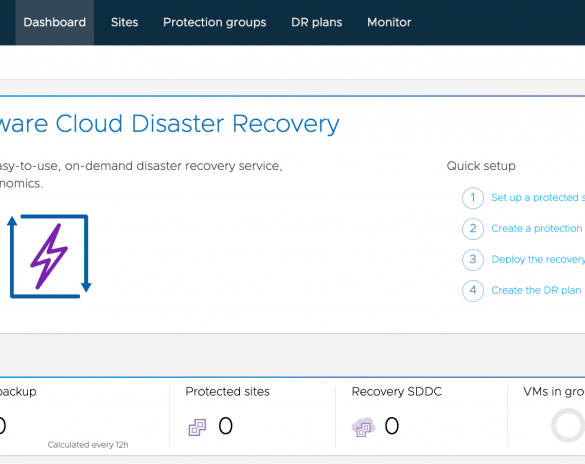Image resolution: width=585 pixels, height=464 pixels.
Task: Open the 'Create a protection' group link
Action: click(538, 228)
